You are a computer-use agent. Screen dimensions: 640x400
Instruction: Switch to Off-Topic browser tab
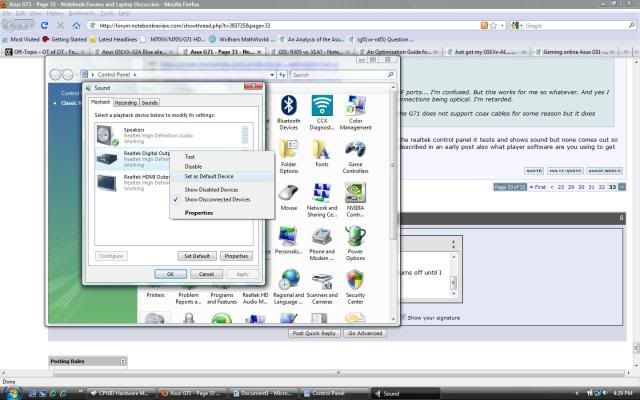coord(46,52)
